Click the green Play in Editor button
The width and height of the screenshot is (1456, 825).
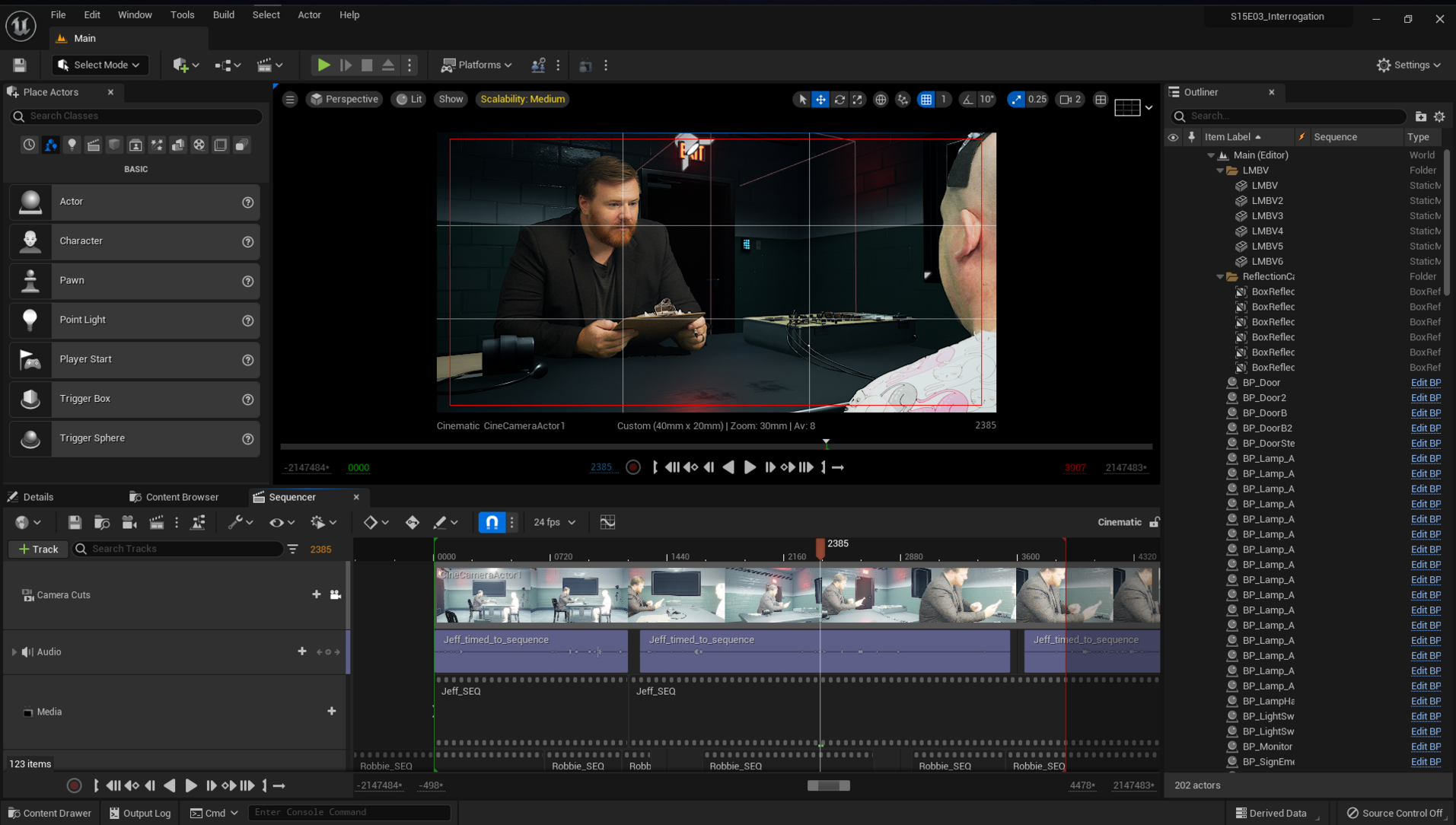(323, 65)
